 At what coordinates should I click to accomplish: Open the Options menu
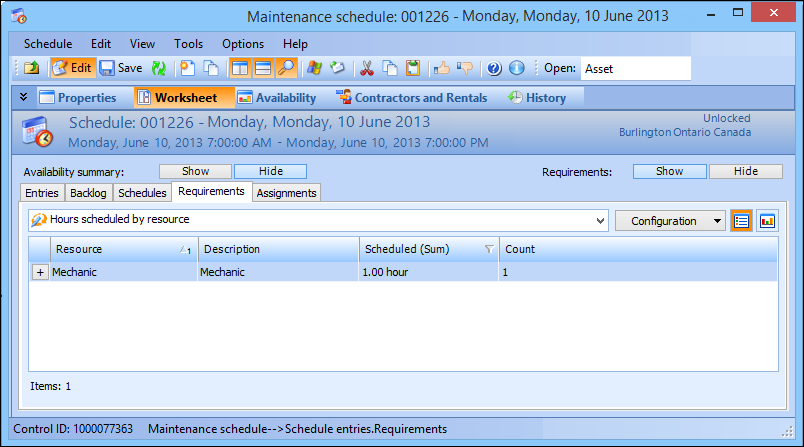tap(243, 44)
